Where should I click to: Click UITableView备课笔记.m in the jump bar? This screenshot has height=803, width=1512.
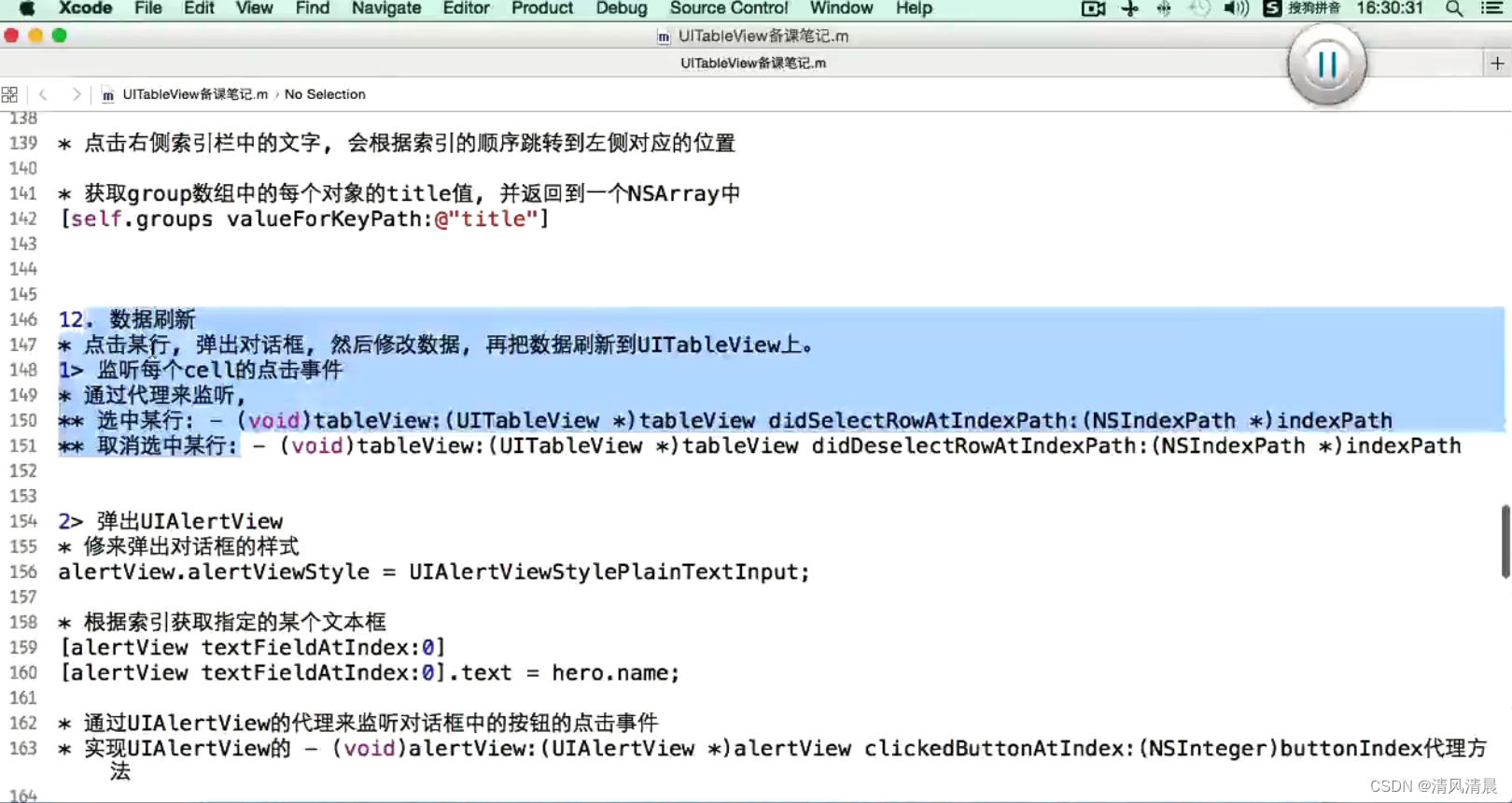pos(186,94)
